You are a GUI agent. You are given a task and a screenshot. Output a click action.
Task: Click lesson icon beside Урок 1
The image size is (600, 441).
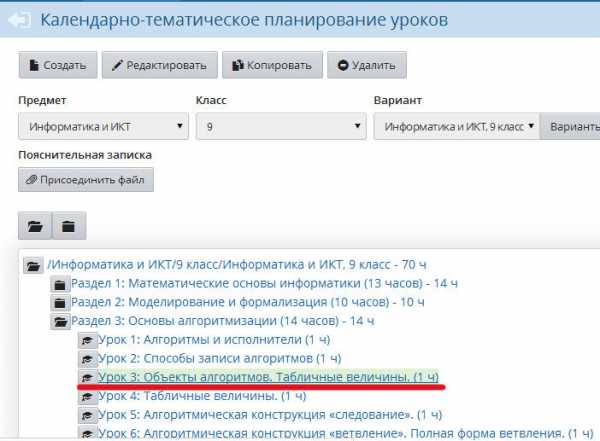coord(87,340)
